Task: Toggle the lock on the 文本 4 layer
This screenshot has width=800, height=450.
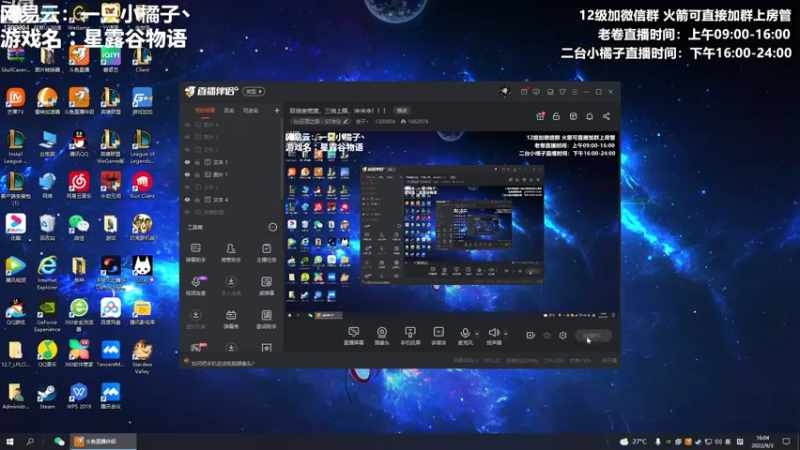Action: click(x=197, y=199)
